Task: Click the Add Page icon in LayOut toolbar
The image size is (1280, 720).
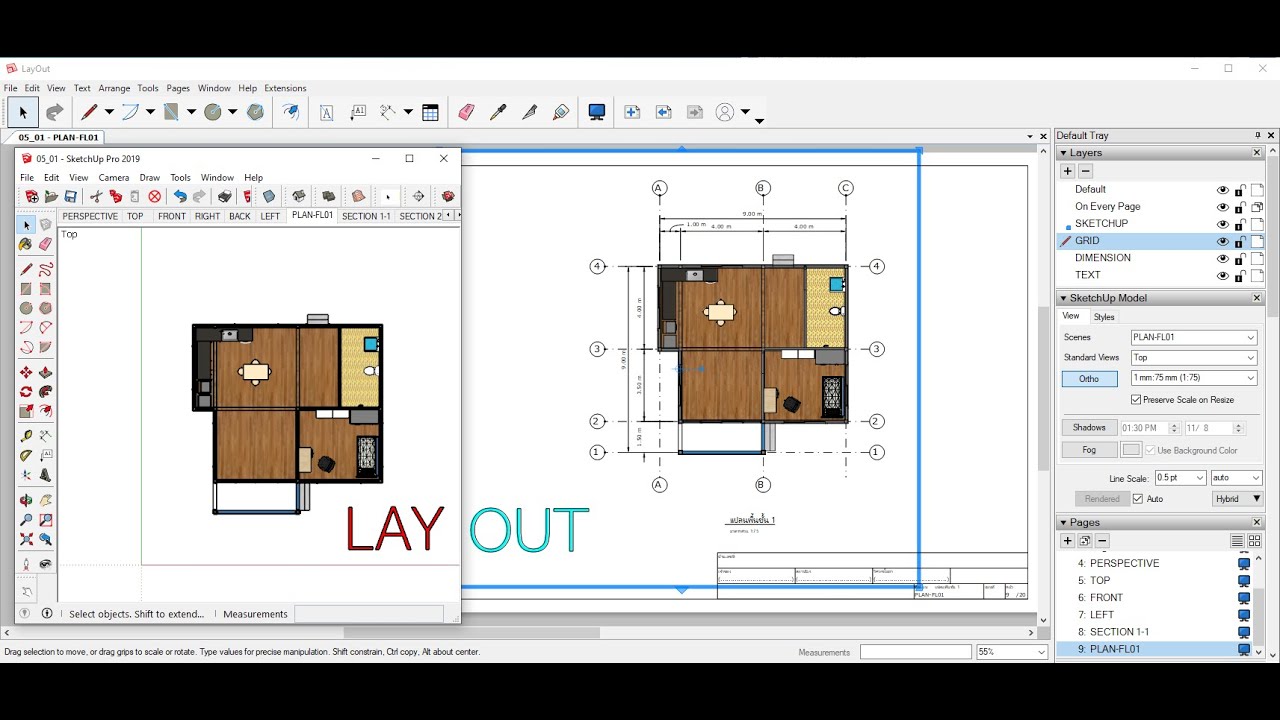Action: [x=632, y=113]
